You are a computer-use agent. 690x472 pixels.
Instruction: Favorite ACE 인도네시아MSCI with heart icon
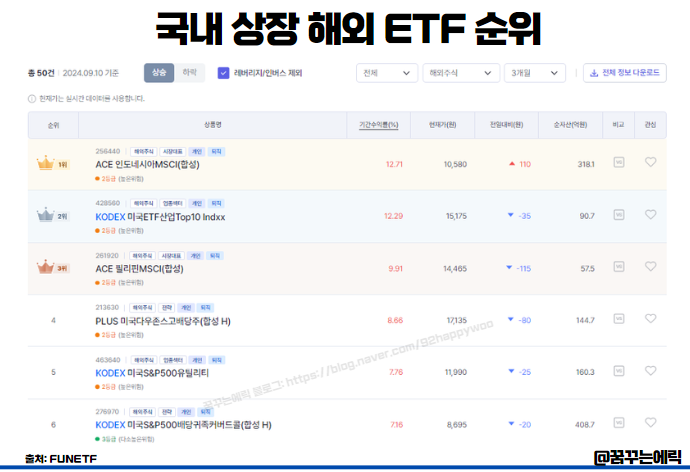click(x=650, y=162)
